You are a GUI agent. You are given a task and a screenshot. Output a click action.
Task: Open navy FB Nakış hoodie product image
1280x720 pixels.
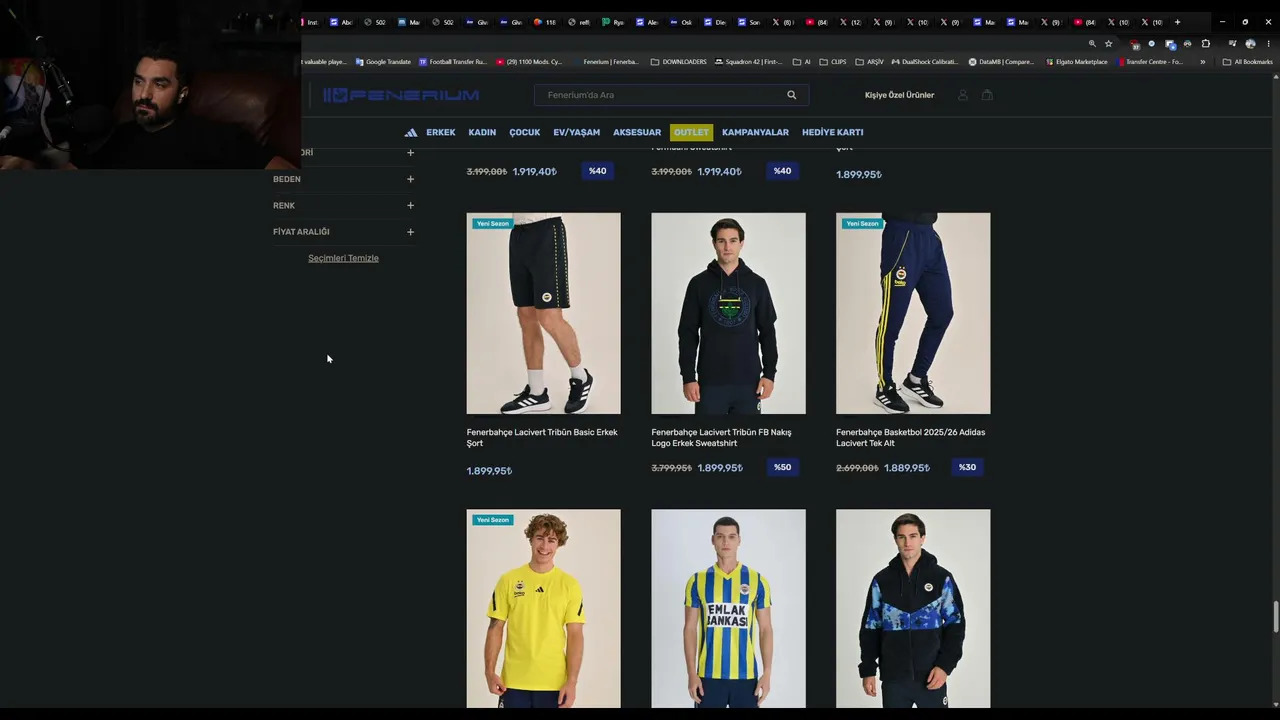[728, 313]
